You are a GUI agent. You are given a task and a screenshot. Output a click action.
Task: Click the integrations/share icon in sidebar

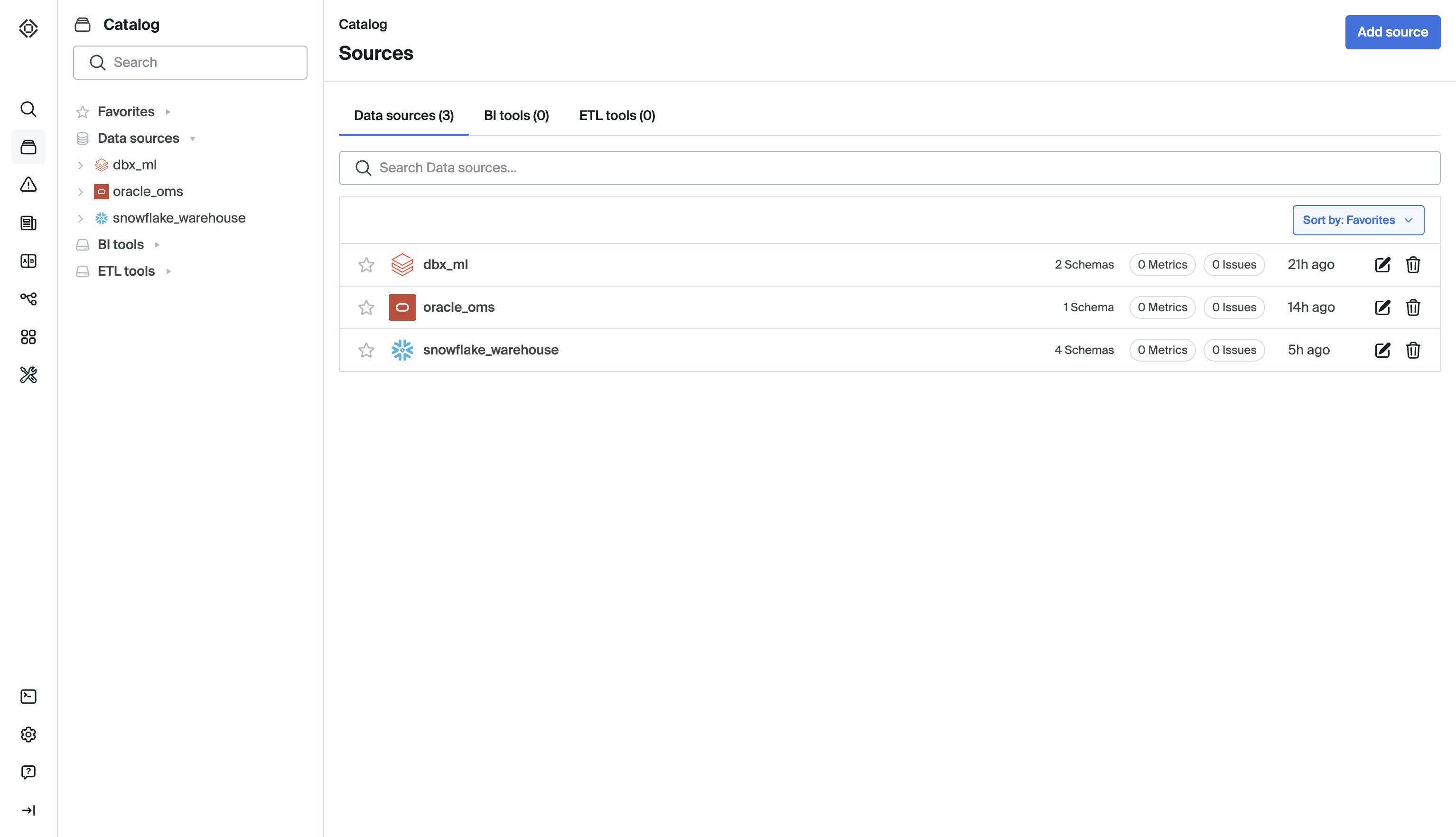[x=28, y=299]
